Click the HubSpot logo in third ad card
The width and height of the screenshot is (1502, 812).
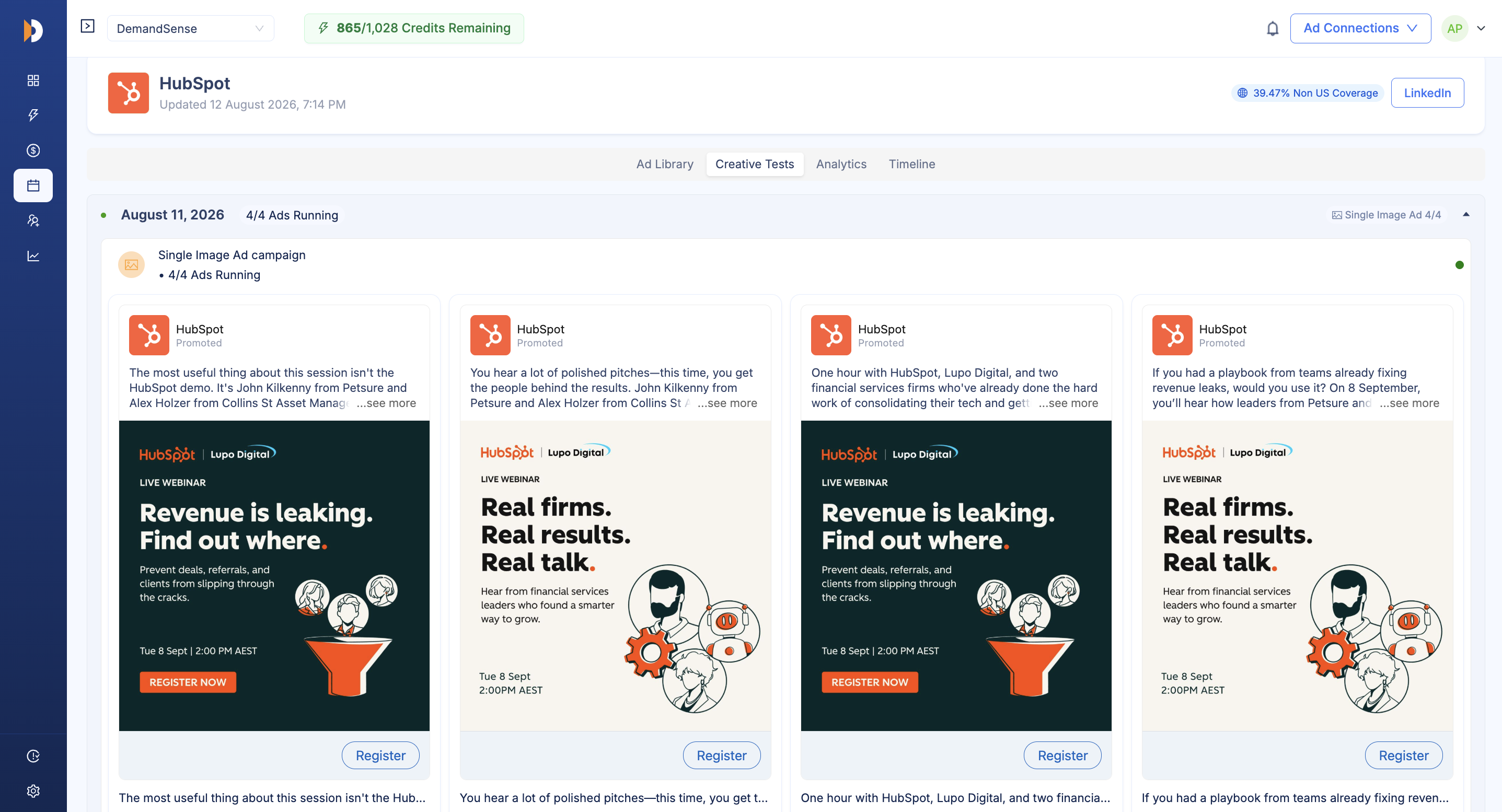coord(831,335)
